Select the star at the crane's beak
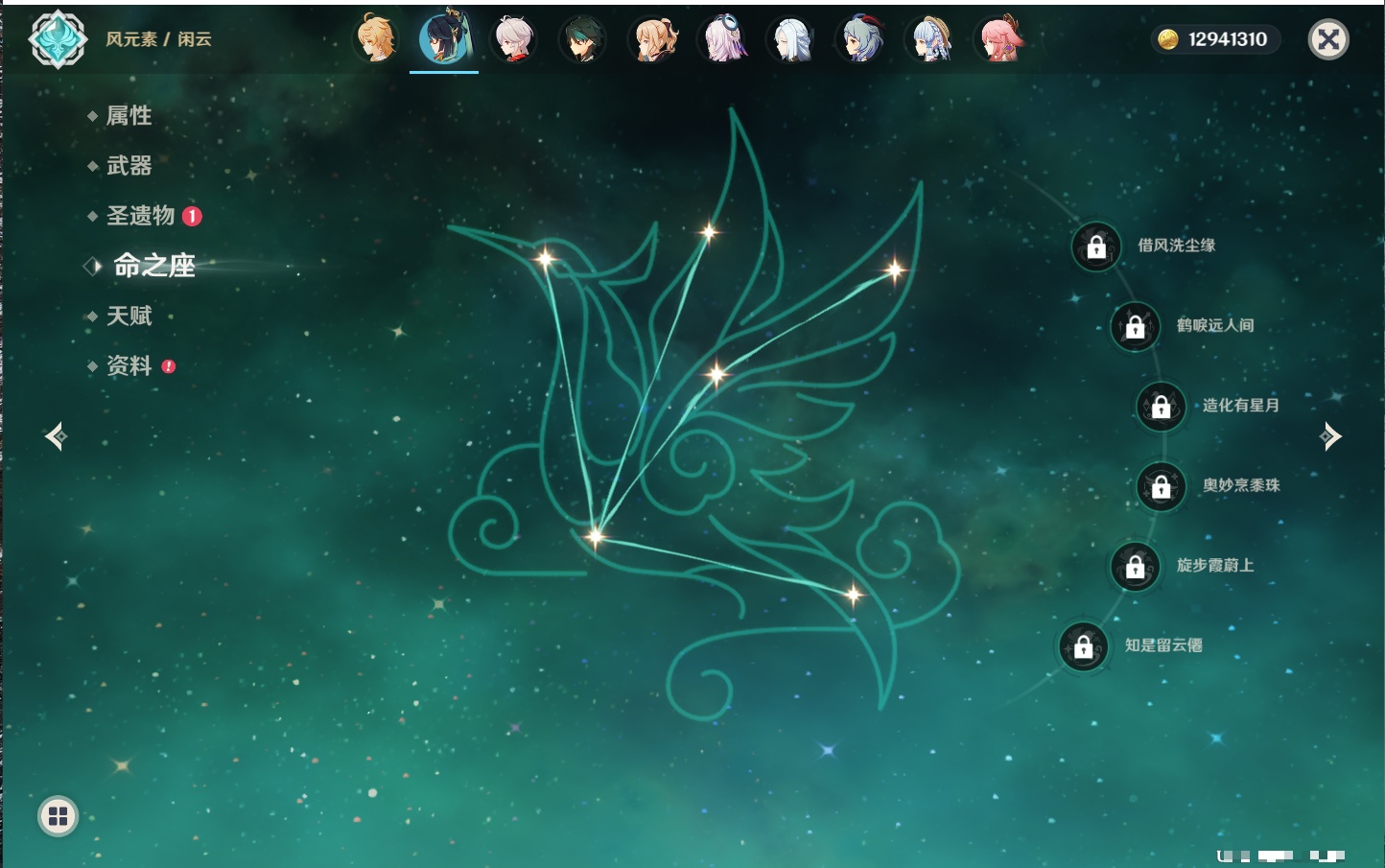The width and height of the screenshot is (1385, 868). pos(545,258)
